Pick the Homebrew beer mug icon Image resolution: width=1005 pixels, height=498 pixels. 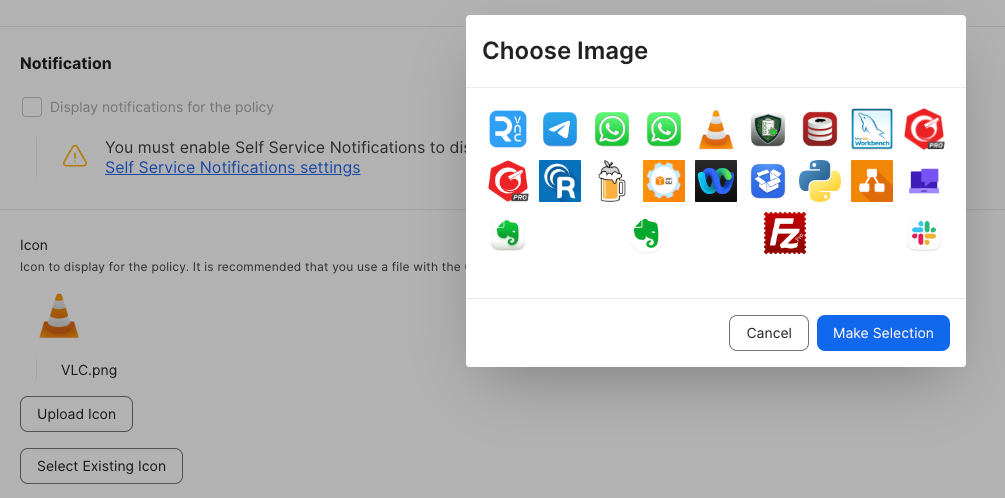click(x=611, y=181)
